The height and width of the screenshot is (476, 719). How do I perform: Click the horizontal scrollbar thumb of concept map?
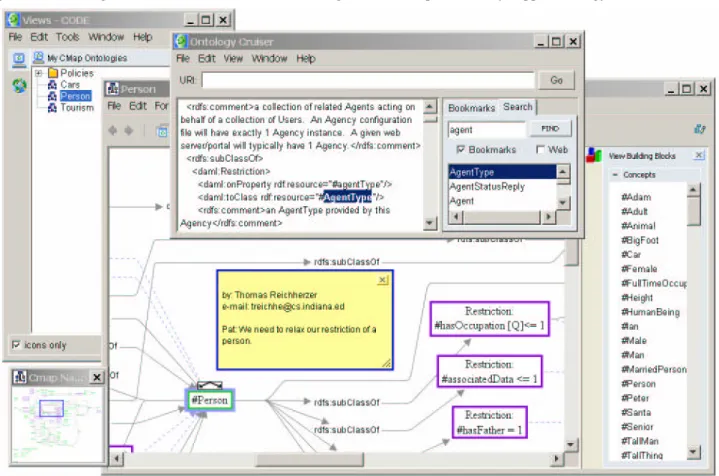[x=310, y=459]
